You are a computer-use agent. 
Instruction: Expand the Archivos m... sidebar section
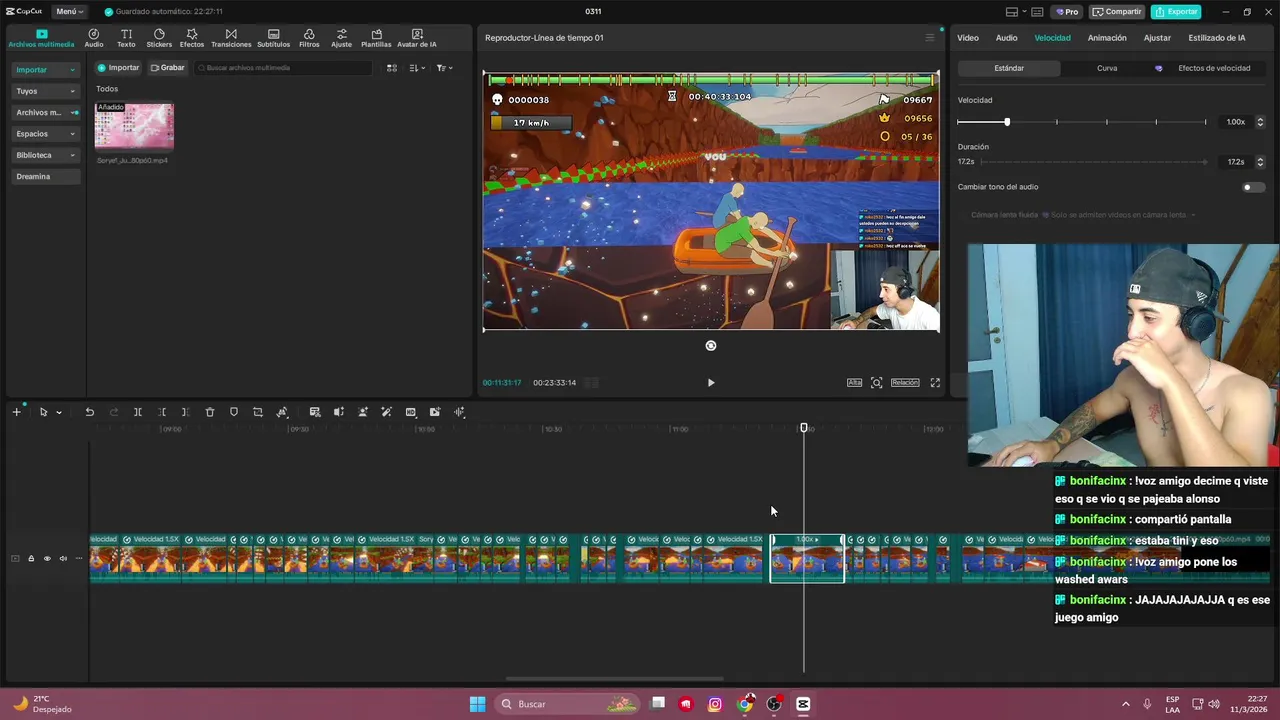point(46,113)
